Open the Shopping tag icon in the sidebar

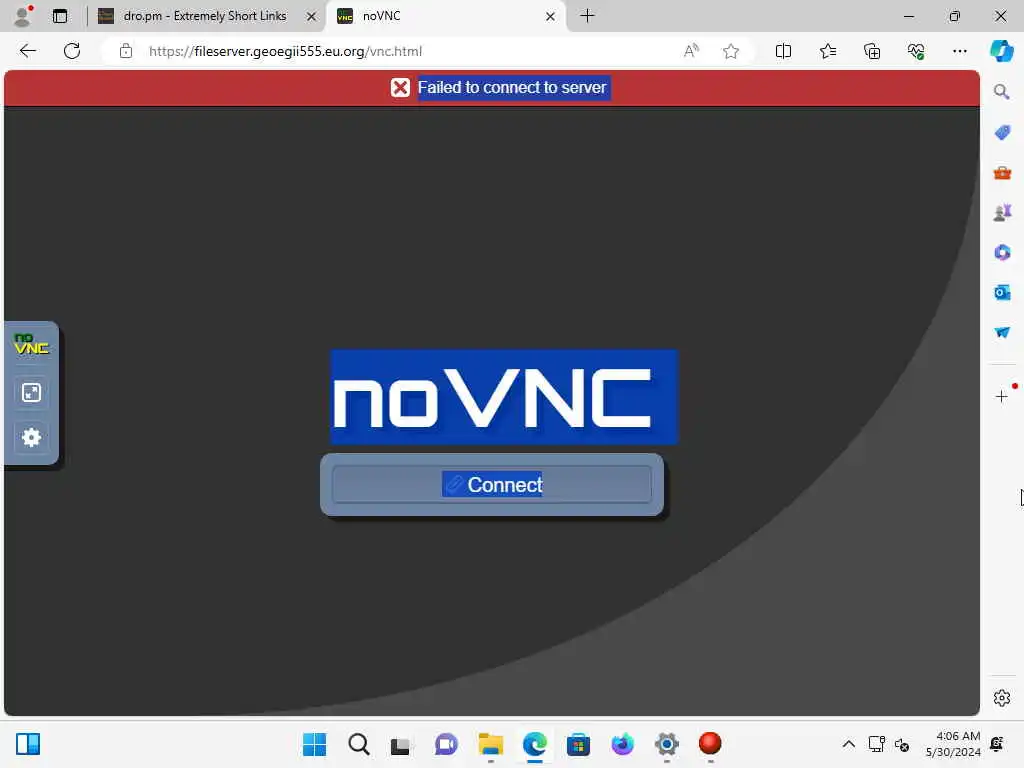[x=1002, y=133]
